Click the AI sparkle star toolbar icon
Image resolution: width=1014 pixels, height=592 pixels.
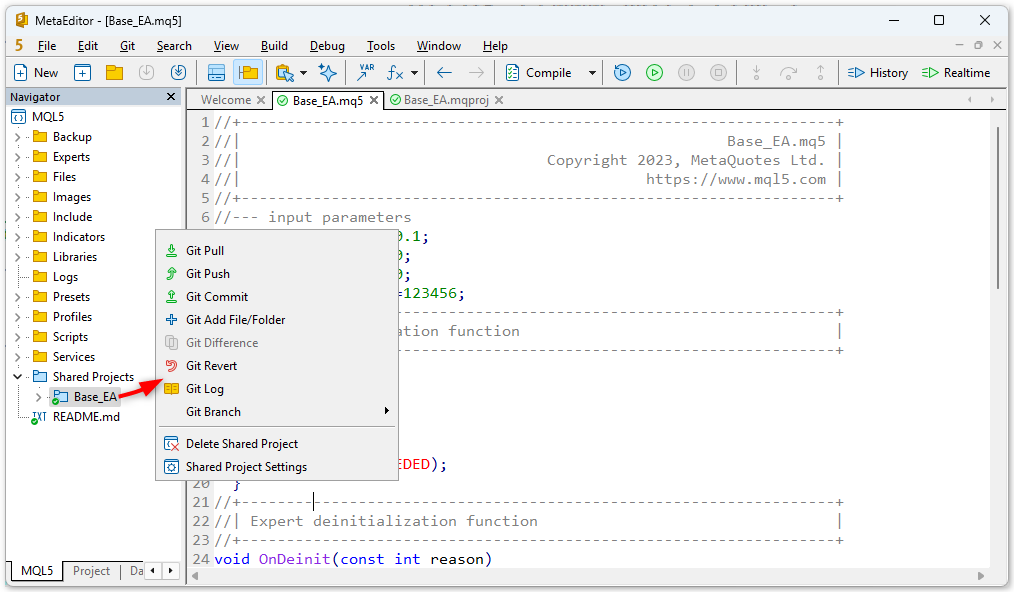[x=328, y=73]
